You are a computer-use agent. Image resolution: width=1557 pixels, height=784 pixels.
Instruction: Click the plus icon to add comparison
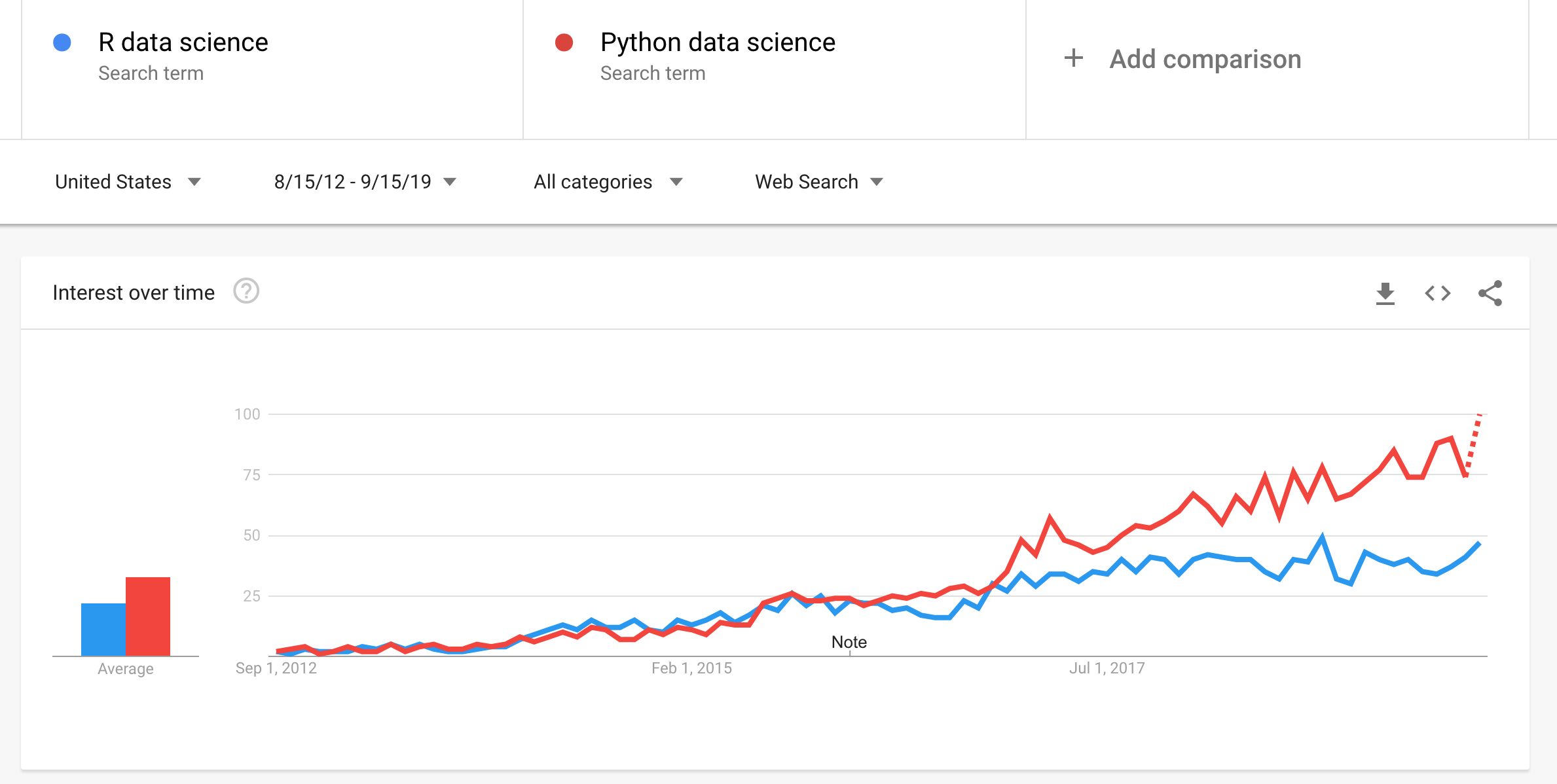(x=1073, y=58)
